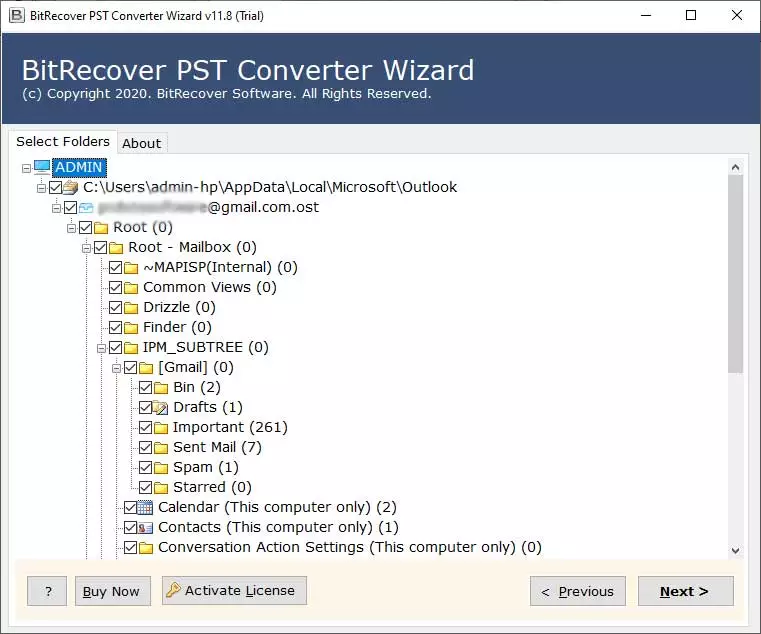The width and height of the screenshot is (761, 634).
Task: Select the Starred (0) label
Action: pyautogui.click(x=212, y=487)
